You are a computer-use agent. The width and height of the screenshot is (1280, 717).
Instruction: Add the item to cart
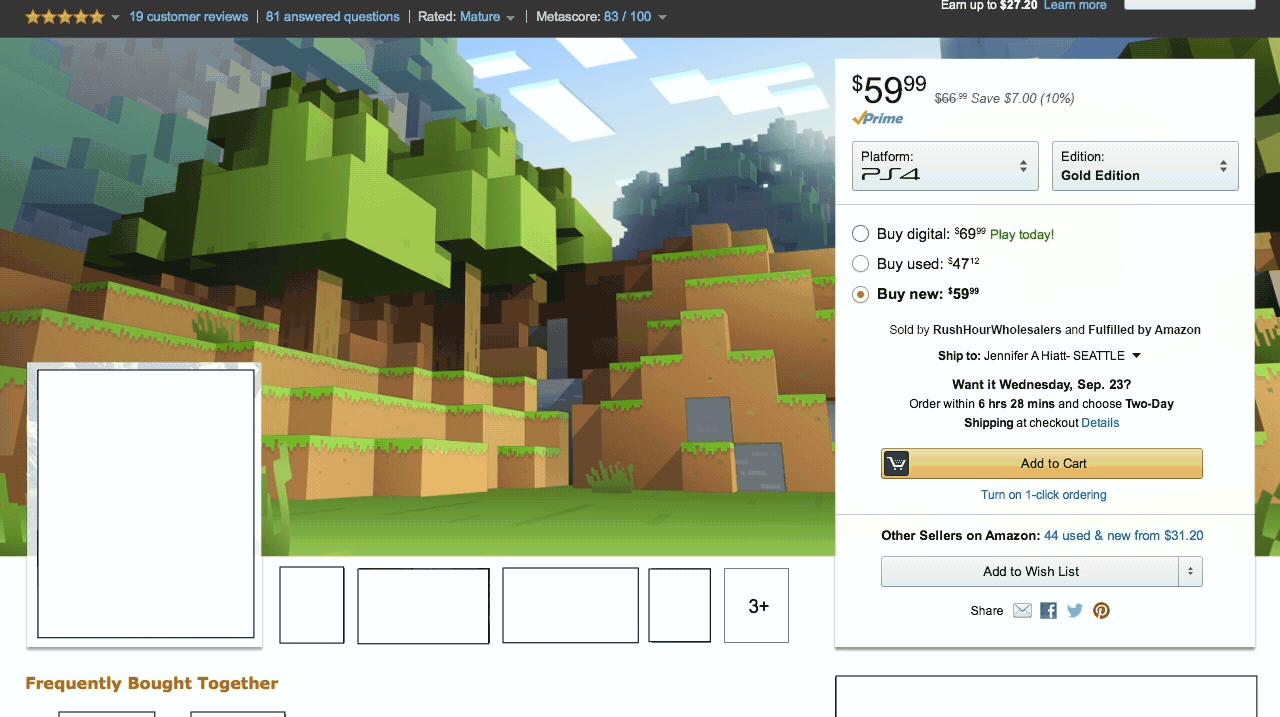(x=1042, y=464)
